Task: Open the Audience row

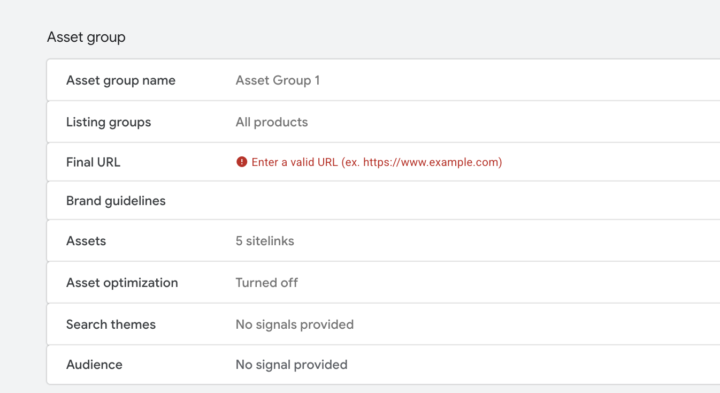Action: [383, 365]
